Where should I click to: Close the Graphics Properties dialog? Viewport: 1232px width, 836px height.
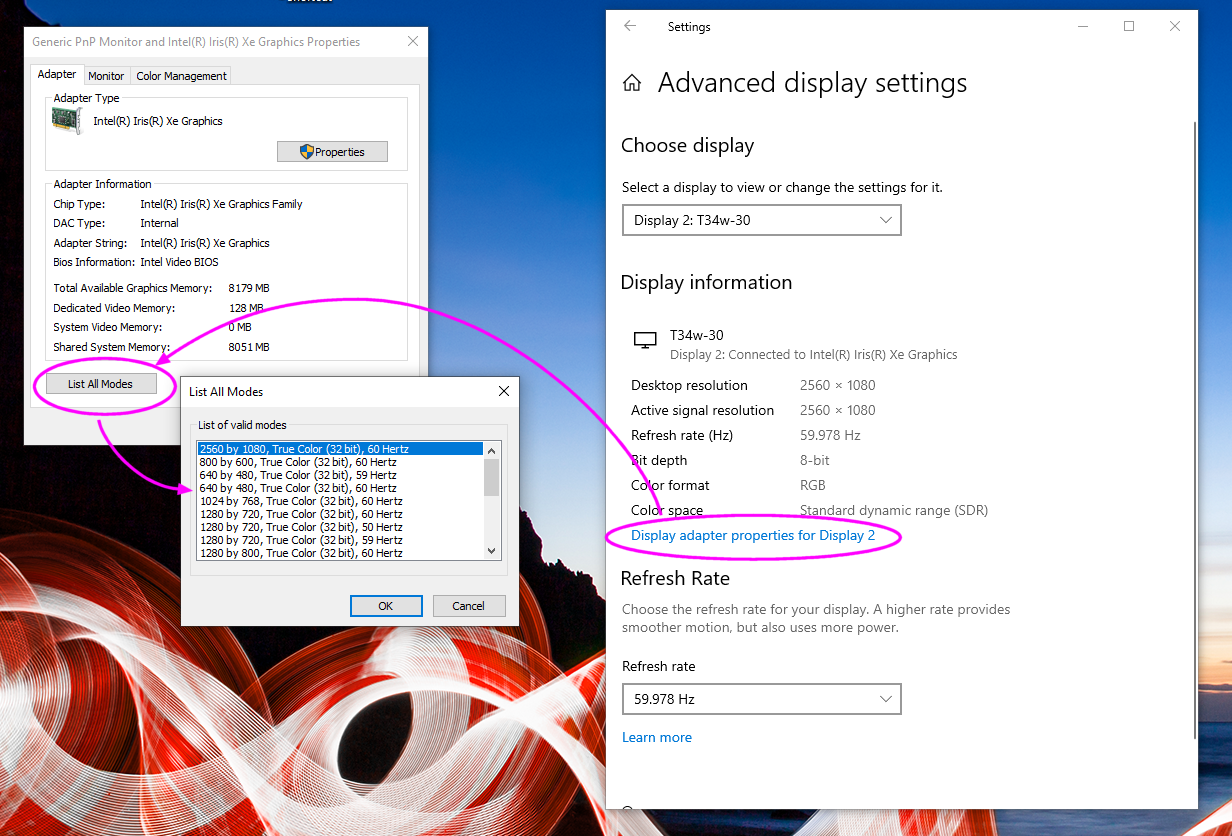(x=413, y=42)
